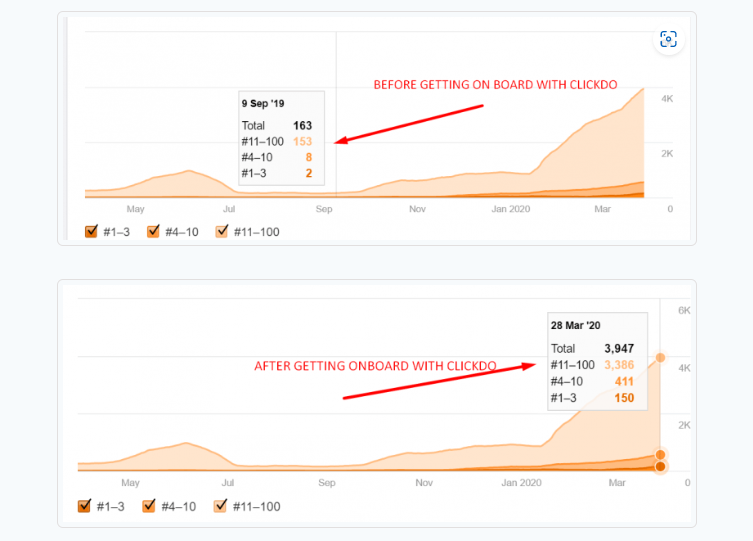Click the lowest dark orange marker in bottom chart
Screen dimensions: 753x541
(660, 466)
